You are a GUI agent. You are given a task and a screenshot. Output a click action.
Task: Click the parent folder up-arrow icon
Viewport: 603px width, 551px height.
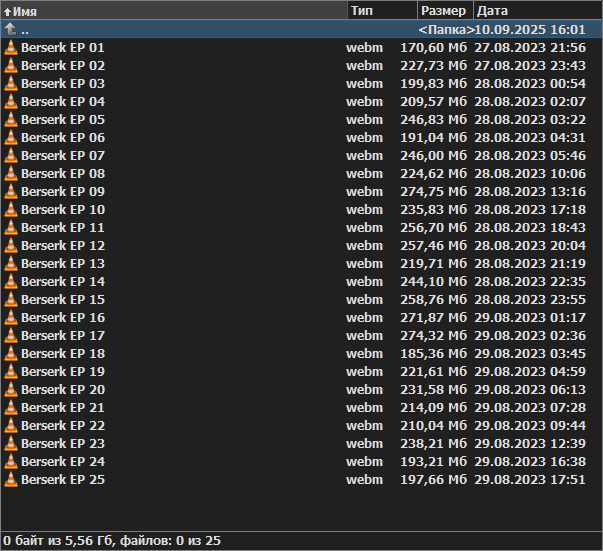click(10, 29)
